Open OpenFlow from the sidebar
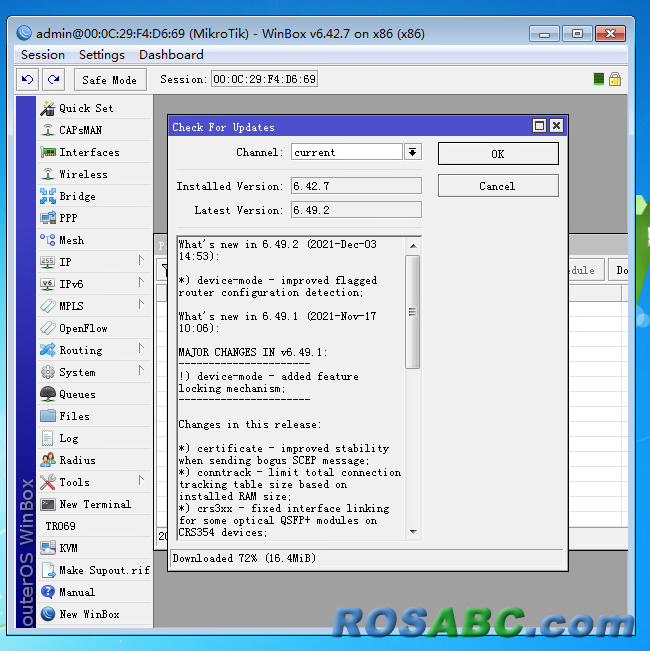650x651 pixels. point(95,328)
